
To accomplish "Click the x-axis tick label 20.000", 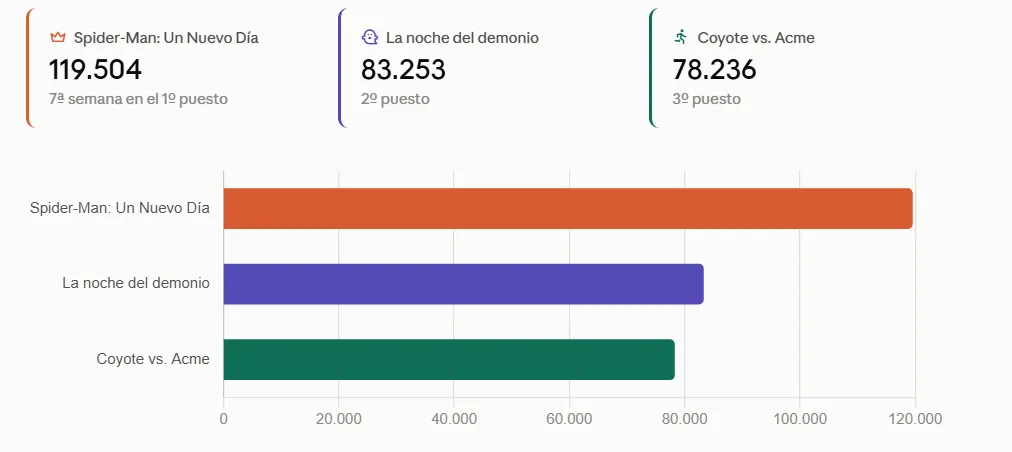I will pyautogui.click(x=339, y=418).
